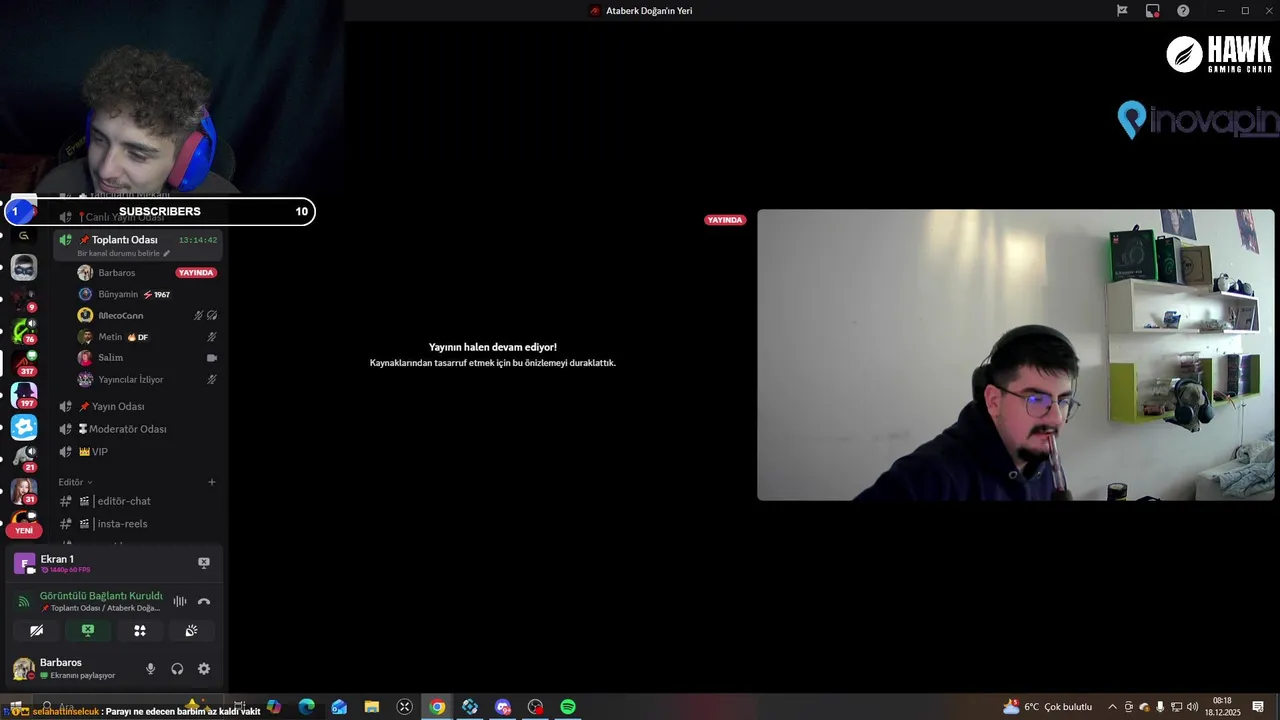Open the system tray volume icon
The width and height of the screenshot is (1280, 720).
[1190, 707]
